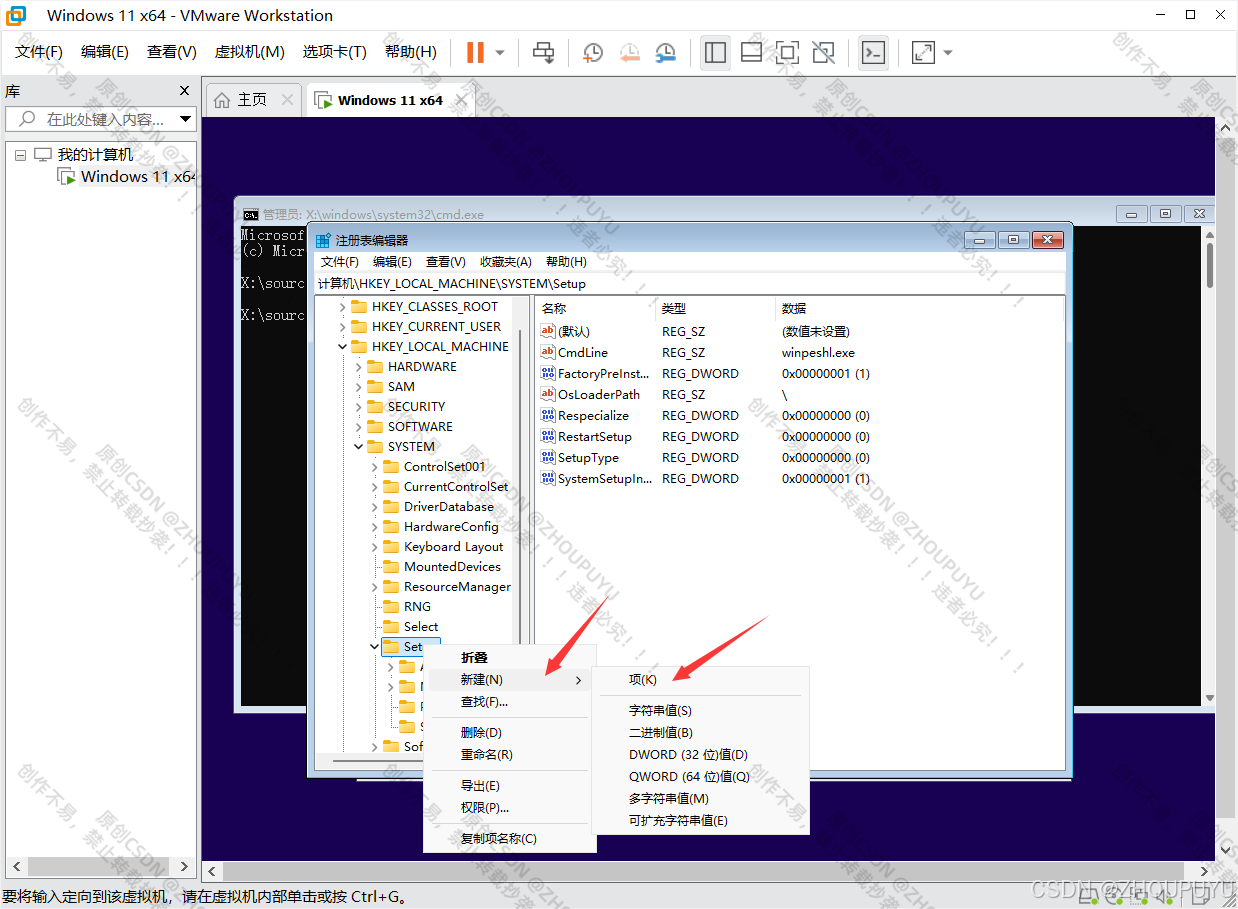
Task: Select the SECURITY key
Action: (x=406, y=407)
